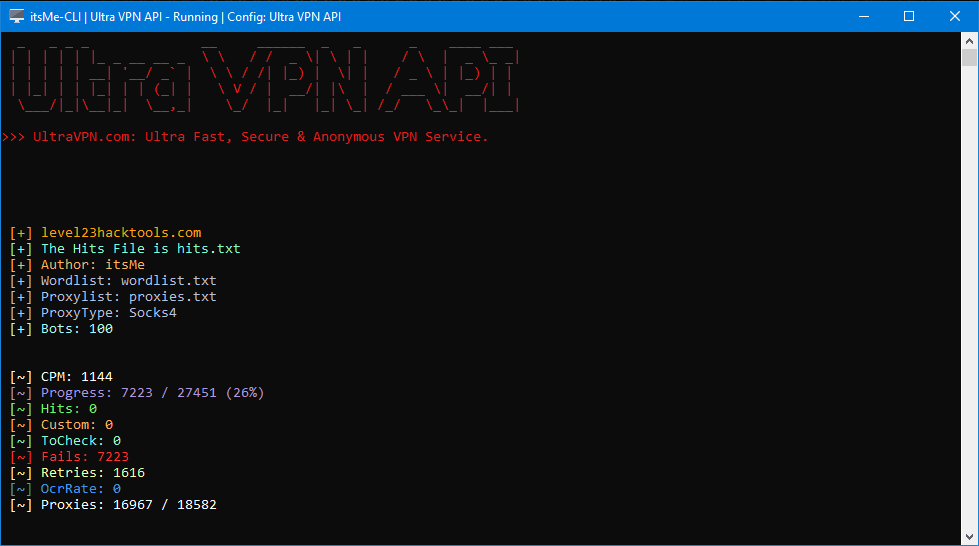Click the 'Proxies: 16967 / 18582' line
The image size is (979, 546).
(113, 505)
